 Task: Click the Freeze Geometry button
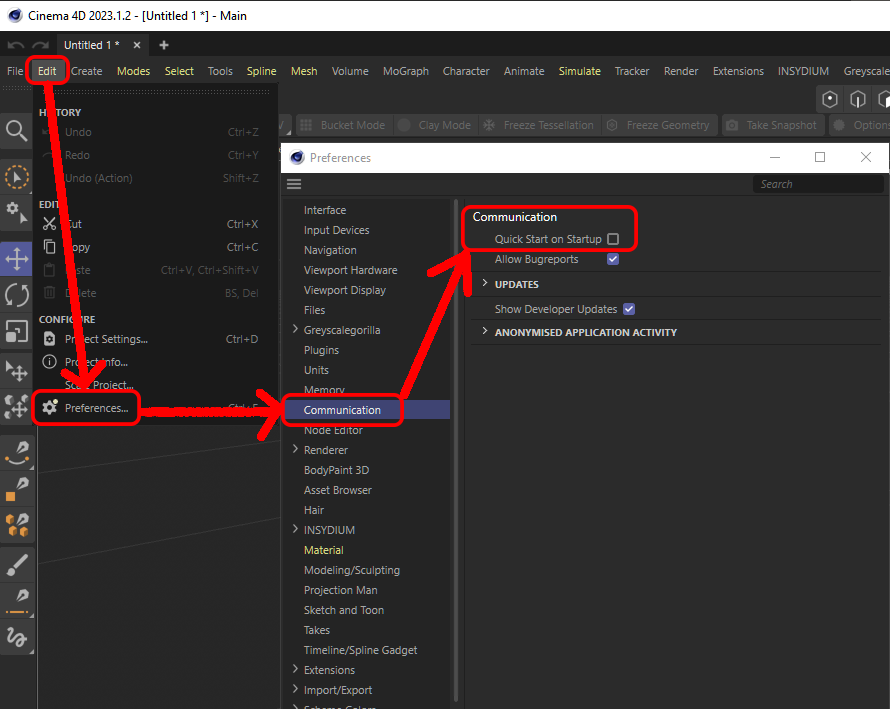point(658,125)
